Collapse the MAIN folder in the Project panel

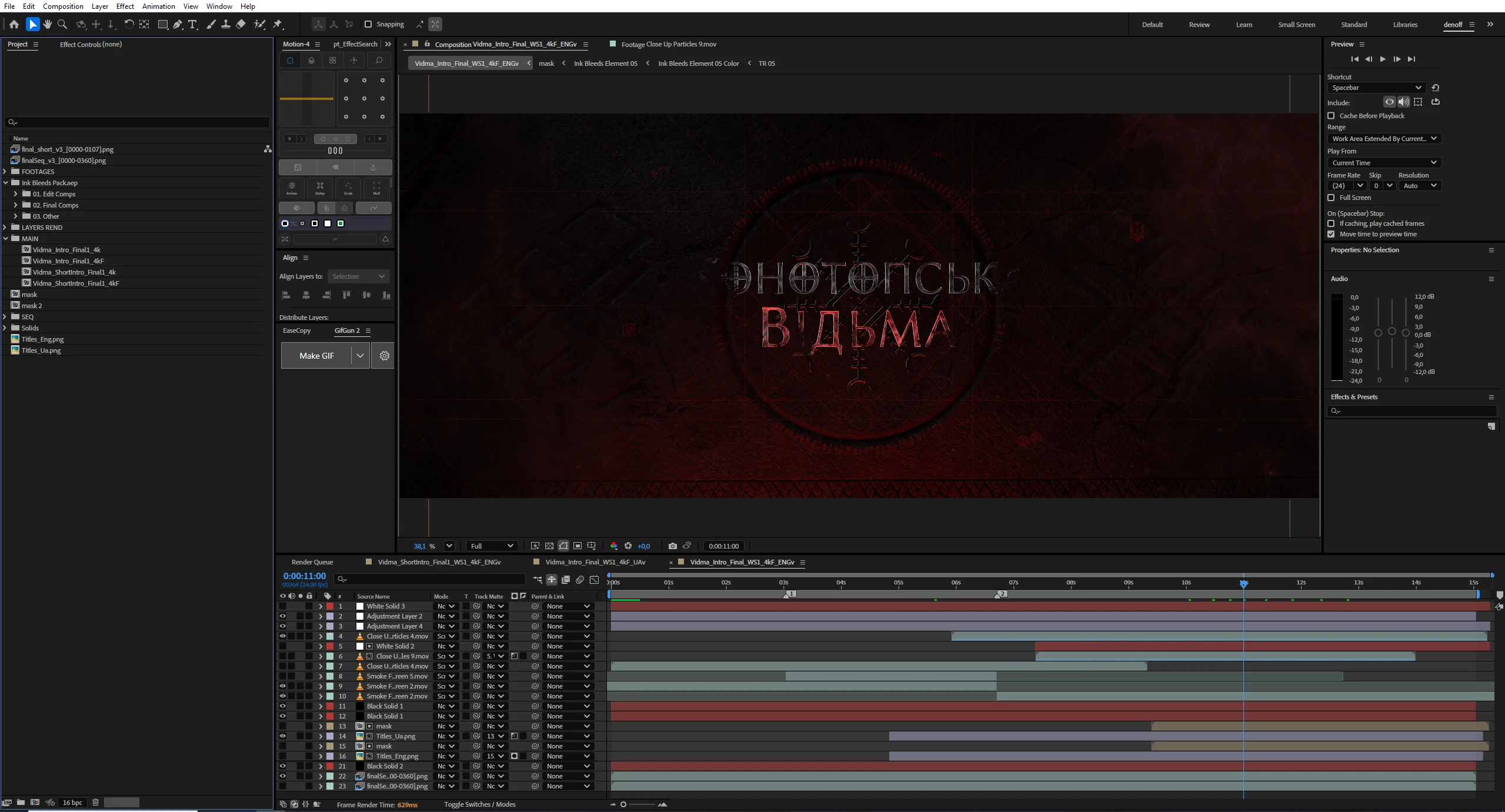pyautogui.click(x=5, y=239)
